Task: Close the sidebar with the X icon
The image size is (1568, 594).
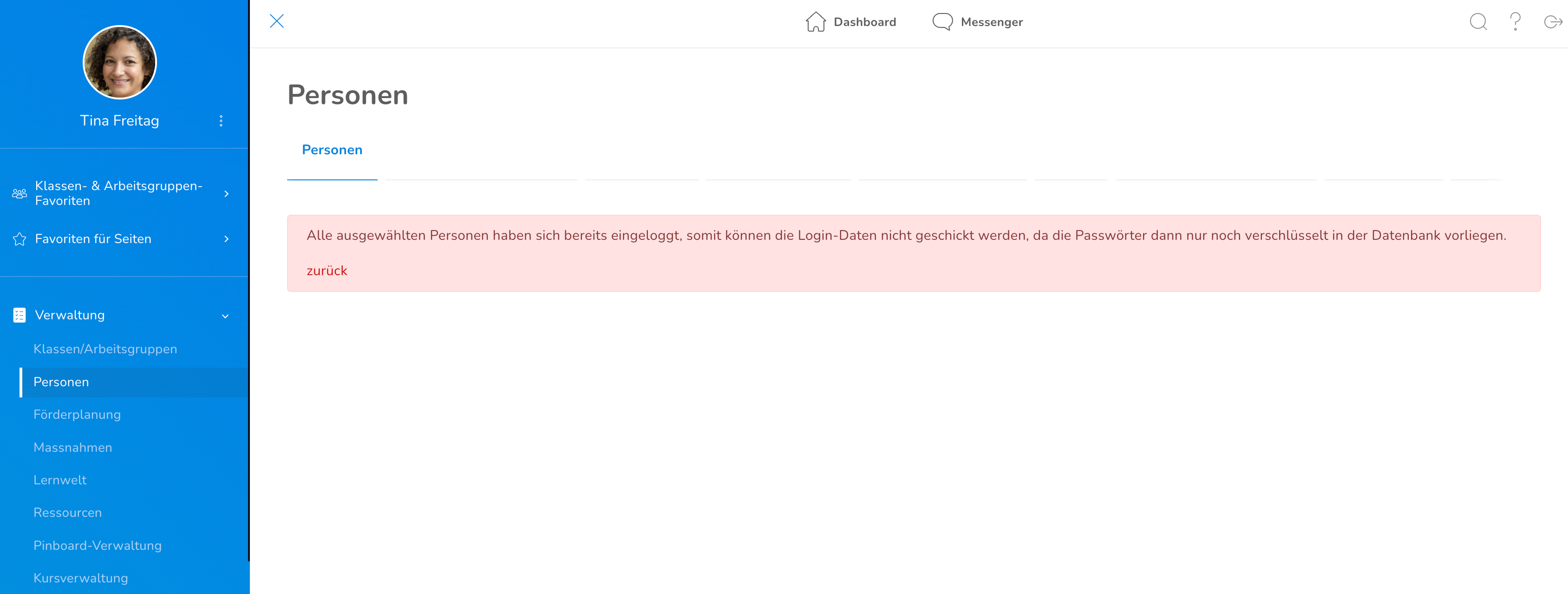Action: (x=276, y=21)
